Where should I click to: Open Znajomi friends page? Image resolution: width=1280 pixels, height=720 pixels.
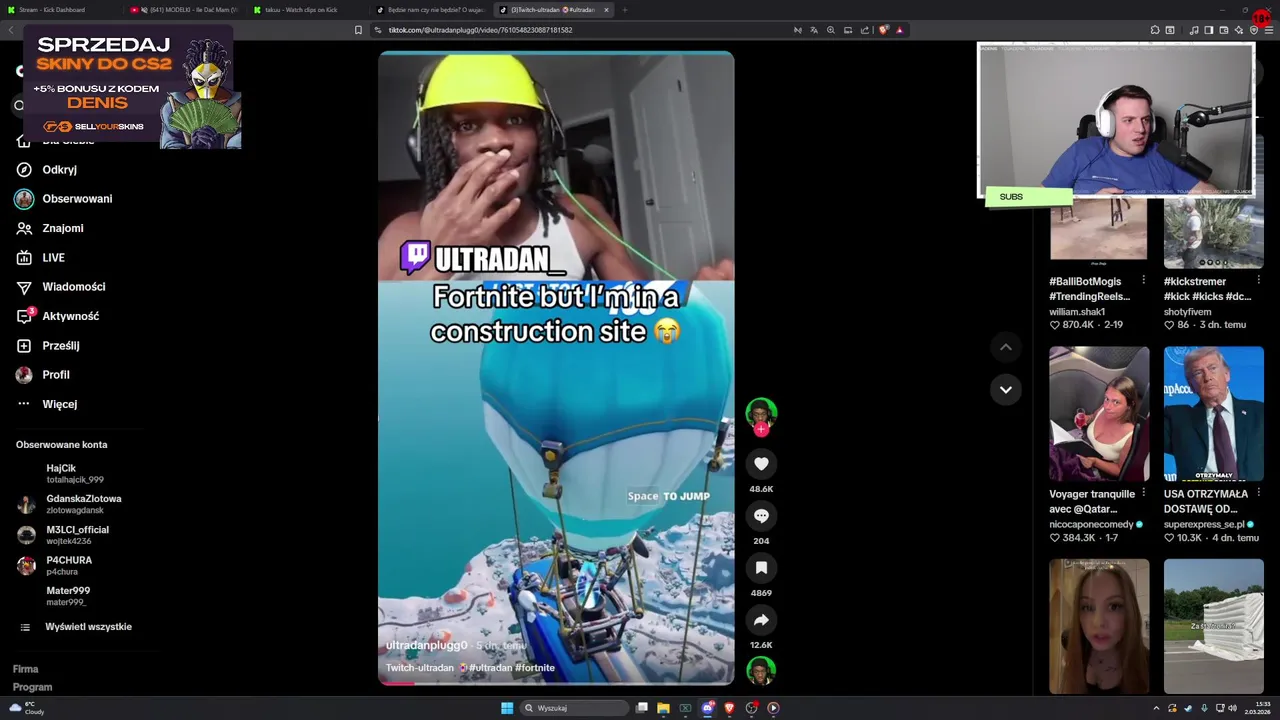50,228
